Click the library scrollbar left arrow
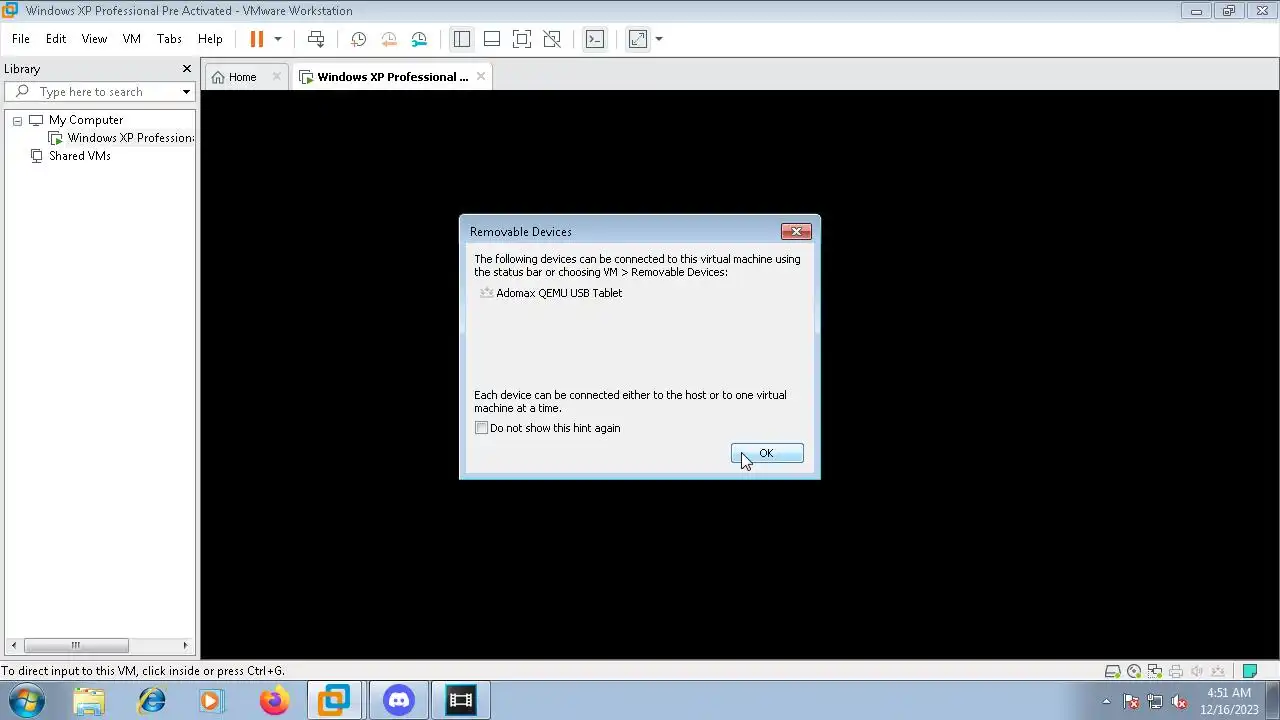 coord(13,645)
